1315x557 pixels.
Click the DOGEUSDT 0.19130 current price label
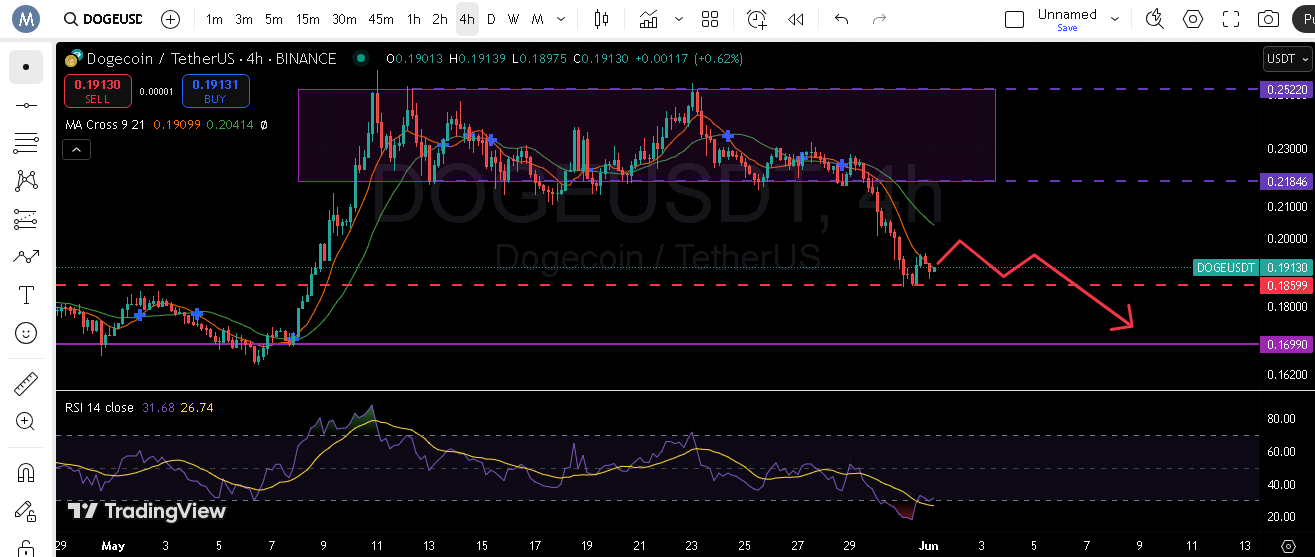click(1251, 267)
